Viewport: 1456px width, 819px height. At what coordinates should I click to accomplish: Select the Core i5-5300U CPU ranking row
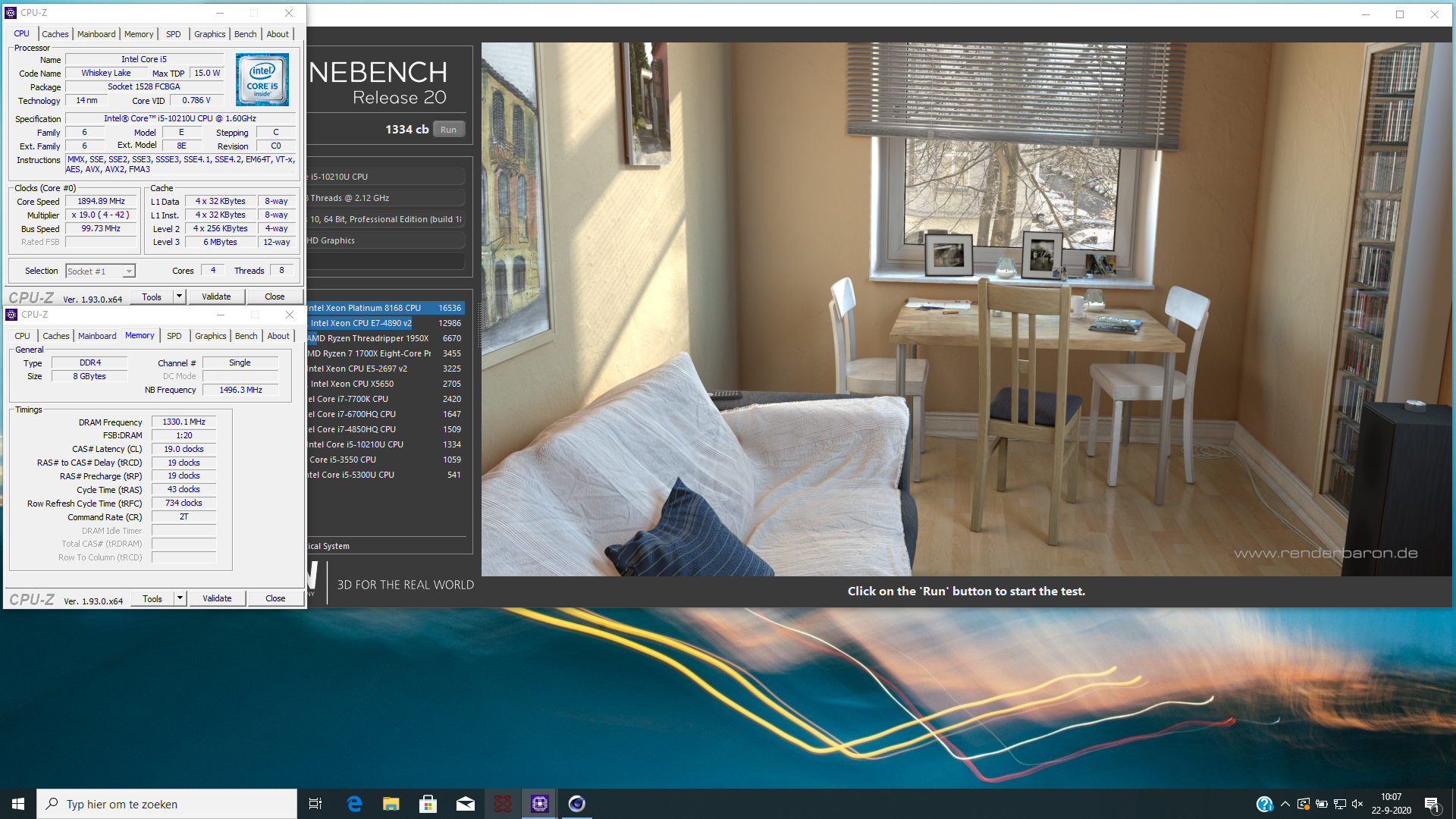[x=385, y=475]
